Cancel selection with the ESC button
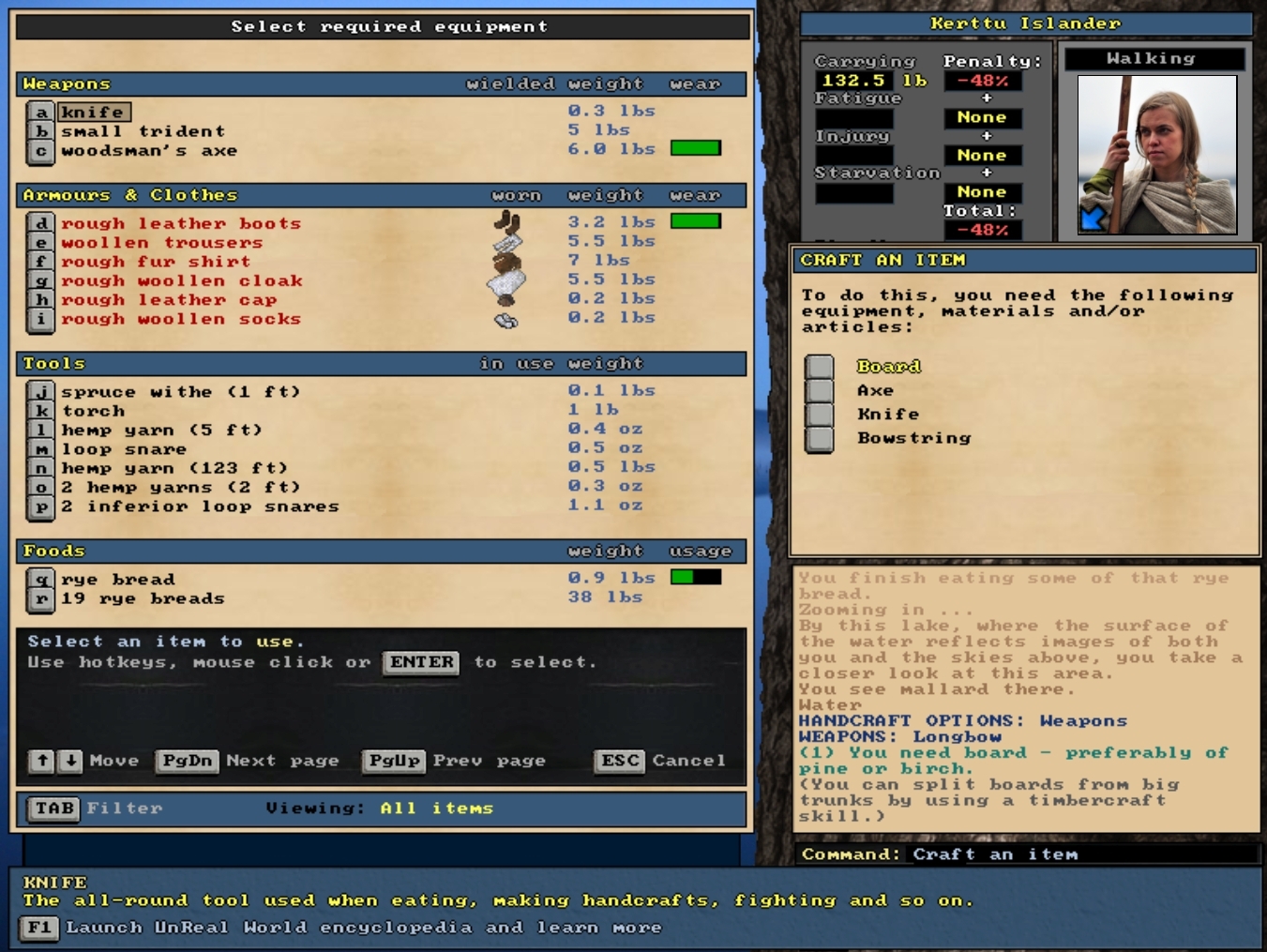1267x952 pixels. pos(620,761)
